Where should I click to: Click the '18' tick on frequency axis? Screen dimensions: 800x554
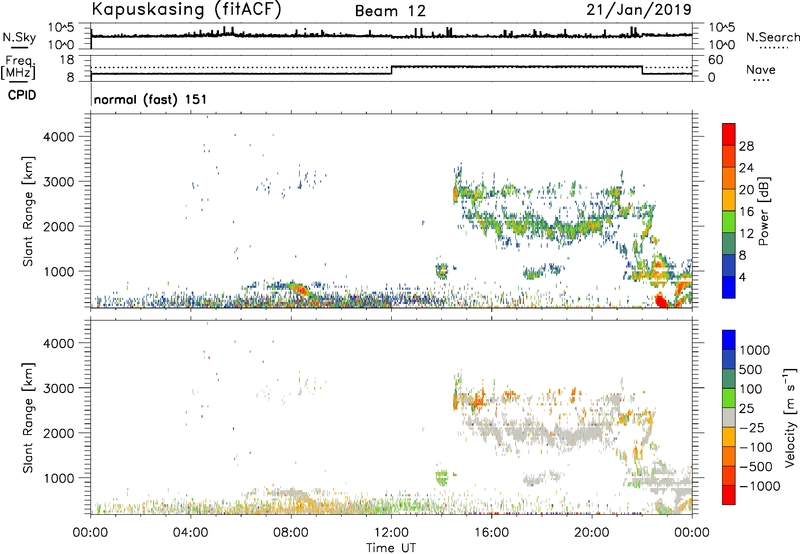click(66, 60)
